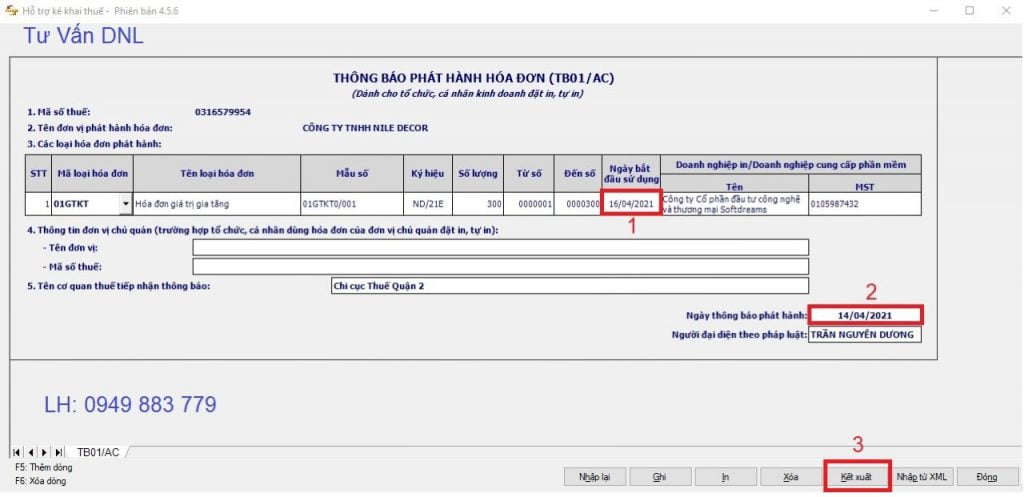Select the Hóa đơn giá trị gia tăng cell
Screen dimensions: 1024x497
tap(217, 204)
